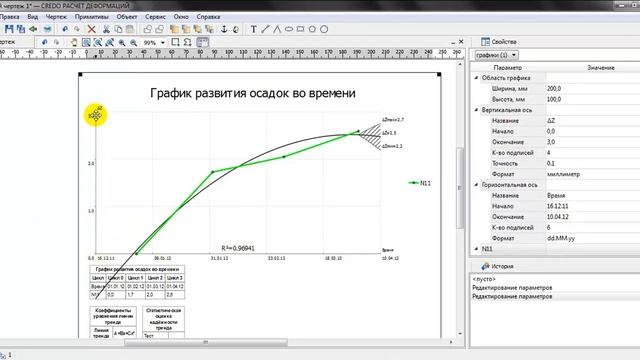Open the Объект menu

[127, 17]
